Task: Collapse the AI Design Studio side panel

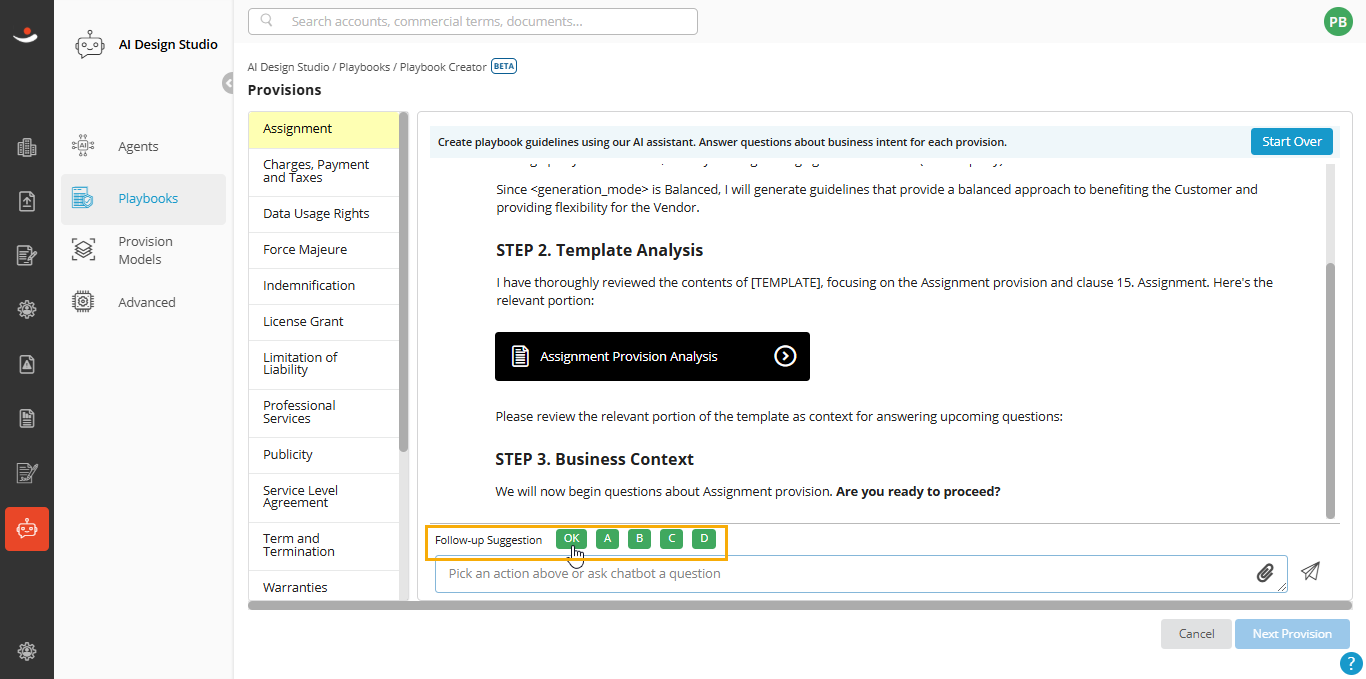Action: click(x=228, y=83)
